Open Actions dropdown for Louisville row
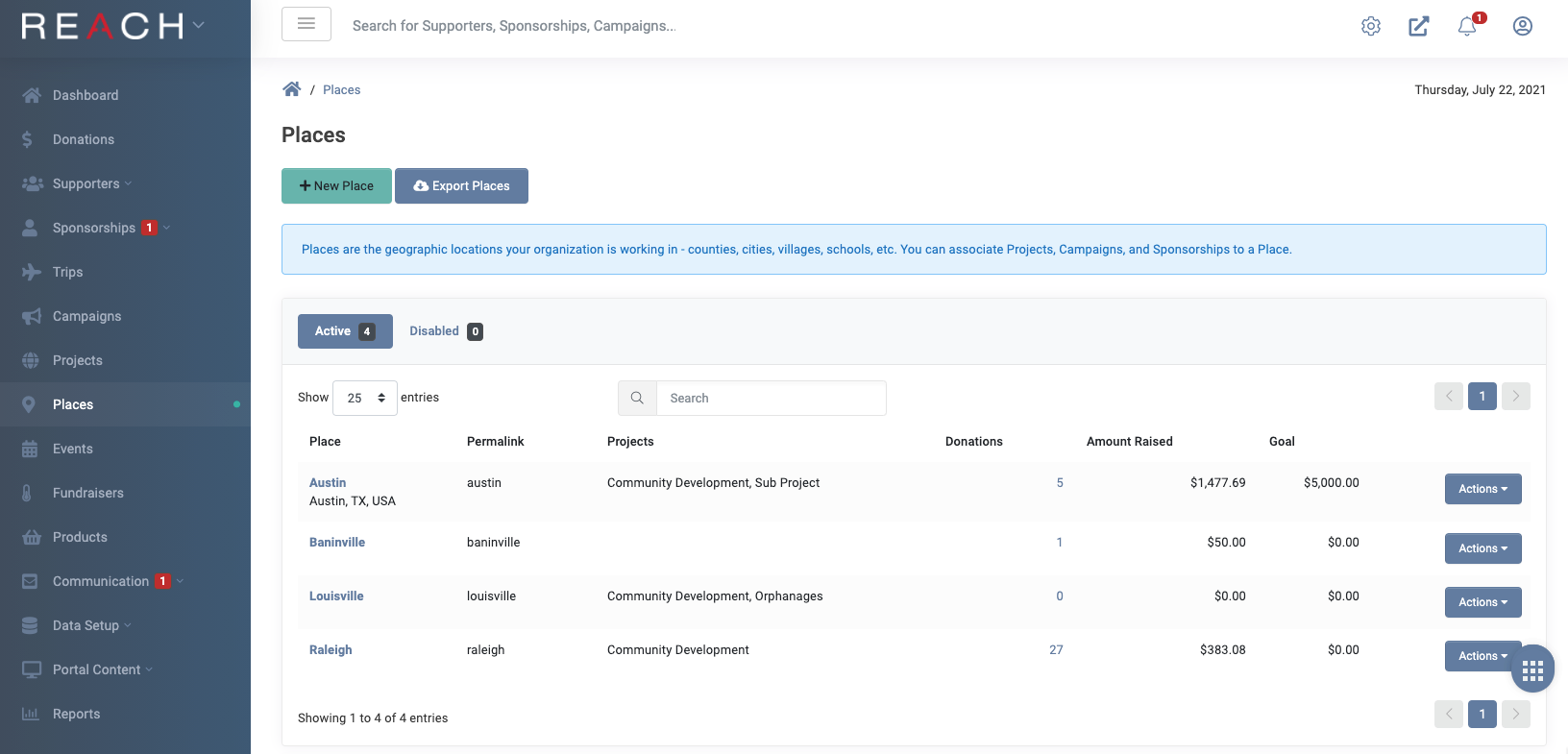Viewport: 1568px width, 754px height. tap(1482, 602)
